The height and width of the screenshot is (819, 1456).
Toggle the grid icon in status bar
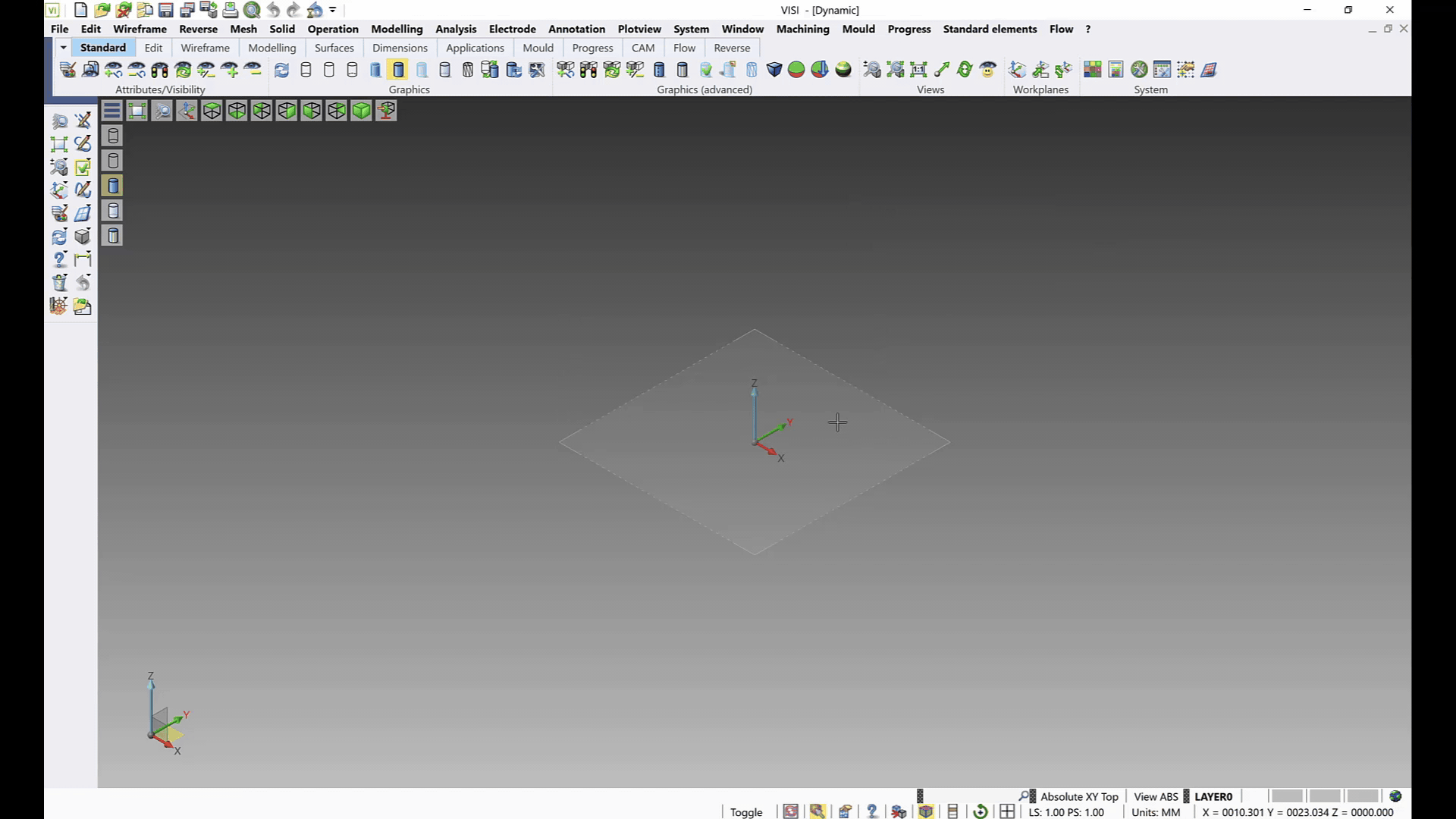[1006, 811]
